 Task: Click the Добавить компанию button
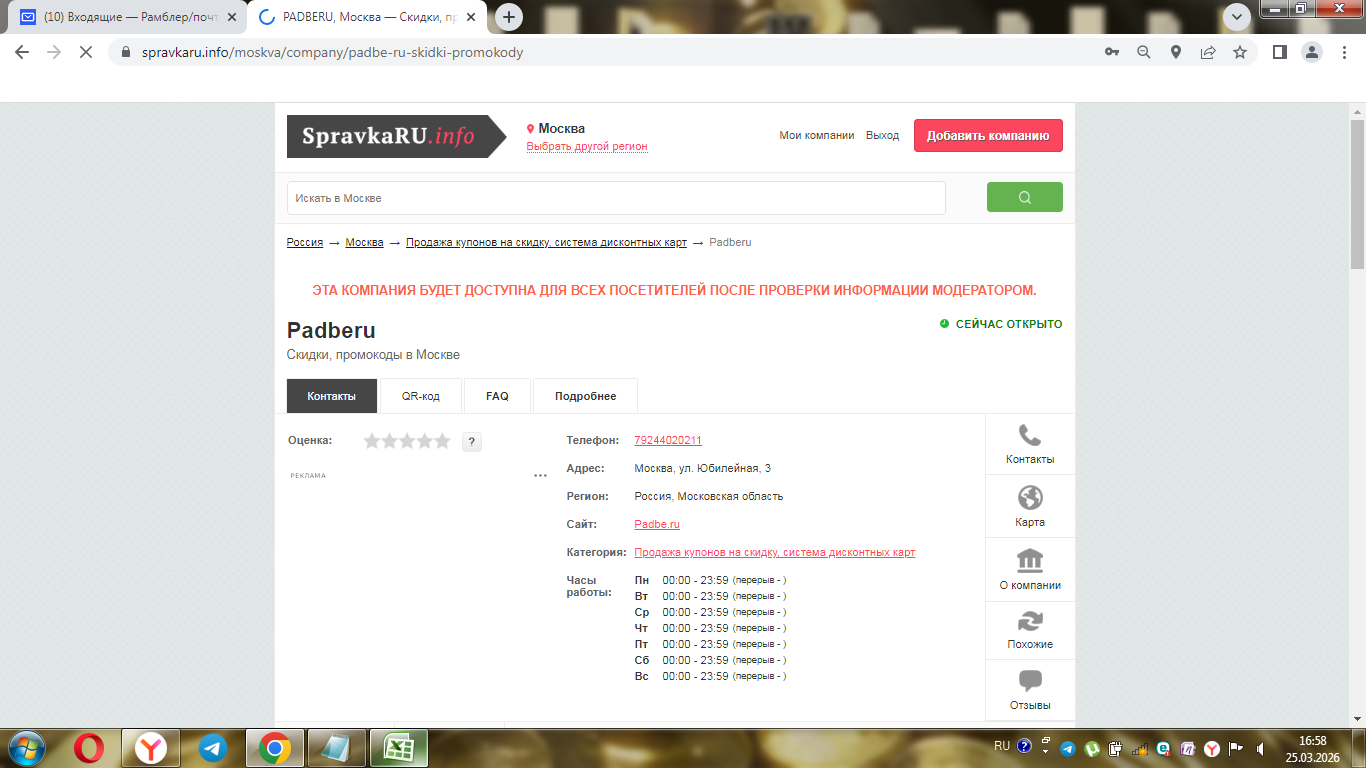(988, 136)
